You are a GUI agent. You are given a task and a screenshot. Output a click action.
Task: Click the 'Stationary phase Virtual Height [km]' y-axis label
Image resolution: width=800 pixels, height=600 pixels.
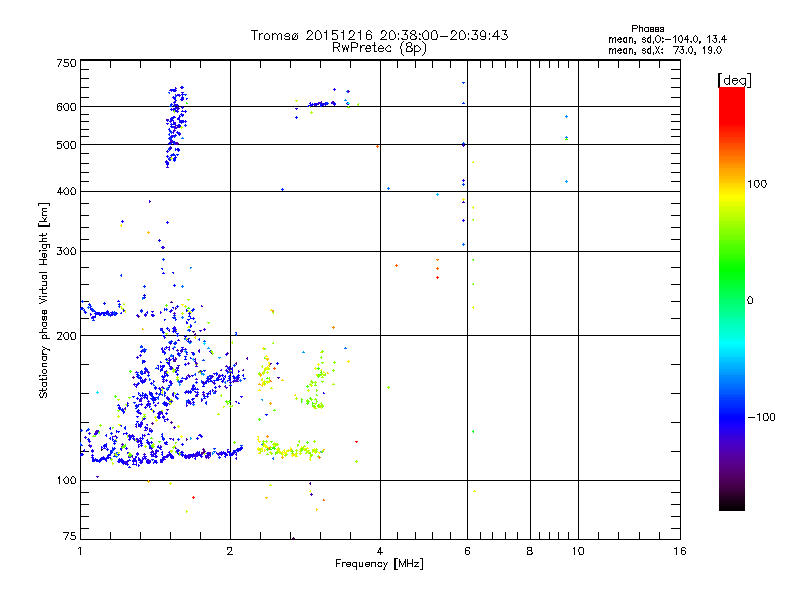(x=44, y=300)
